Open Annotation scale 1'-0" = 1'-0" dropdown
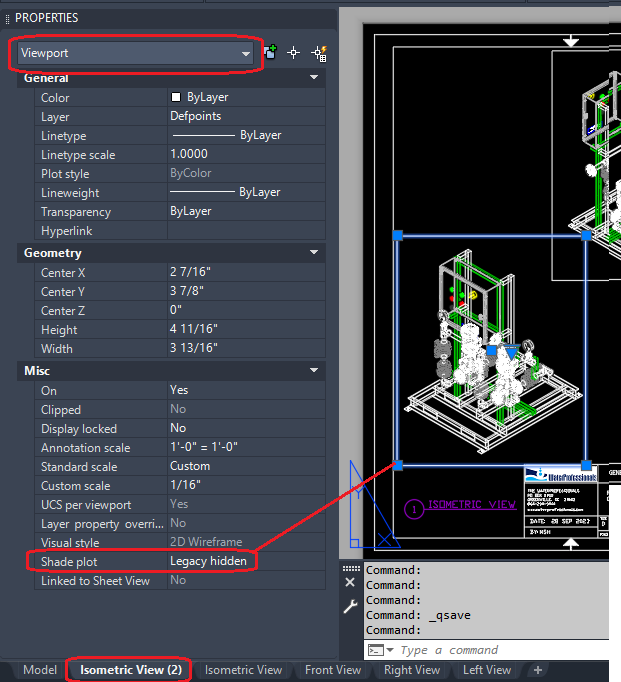The height and width of the screenshot is (682, 621). coord(246,447)
